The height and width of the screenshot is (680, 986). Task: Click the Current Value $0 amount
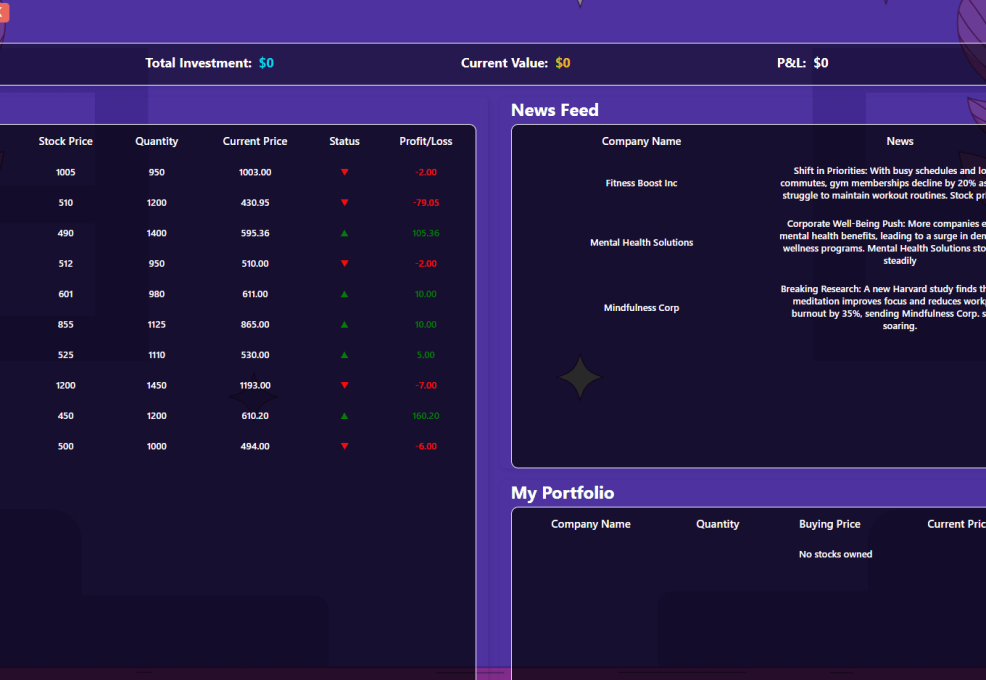click(563, 63)
